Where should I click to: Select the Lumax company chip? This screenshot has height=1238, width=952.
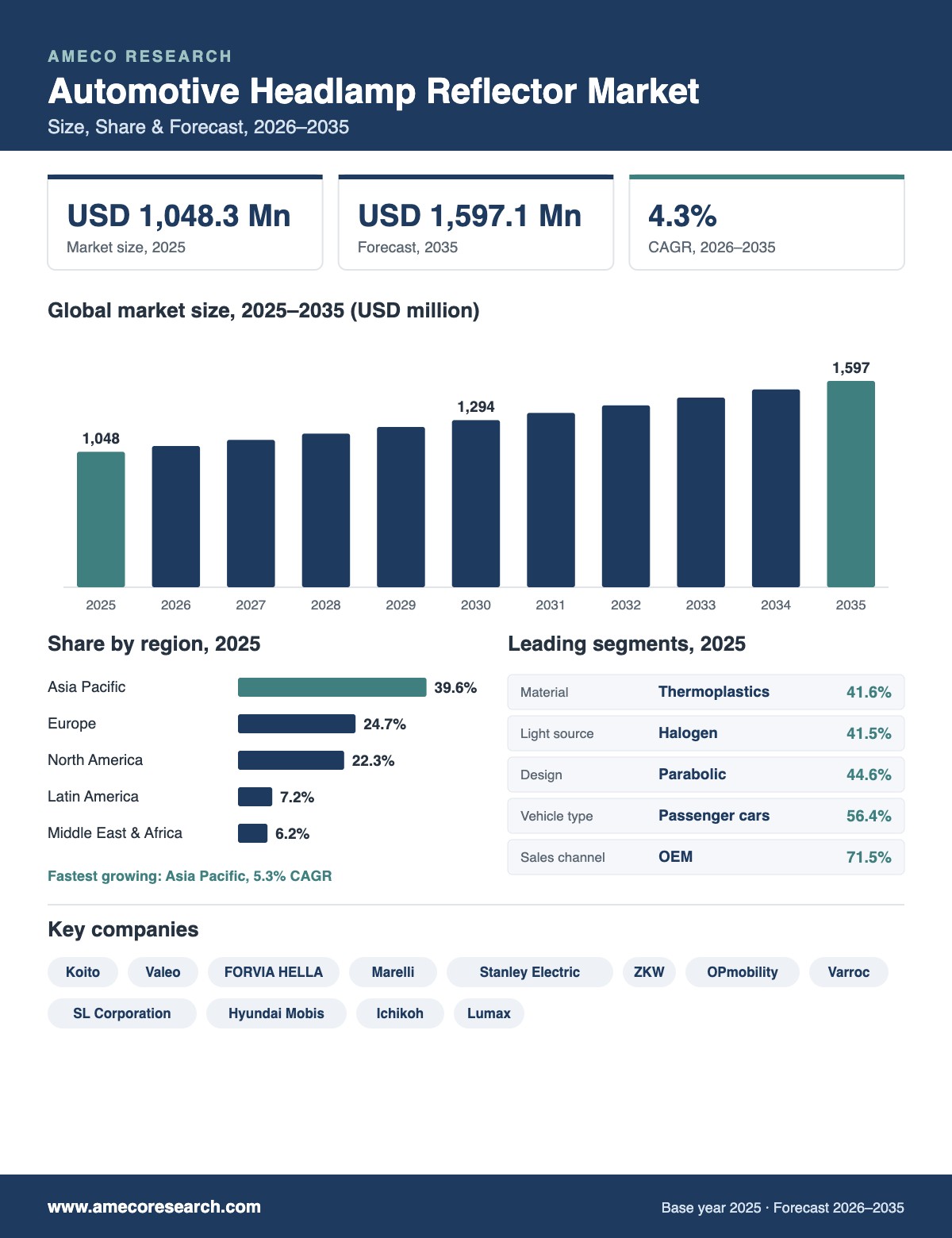coord(489,1013)
